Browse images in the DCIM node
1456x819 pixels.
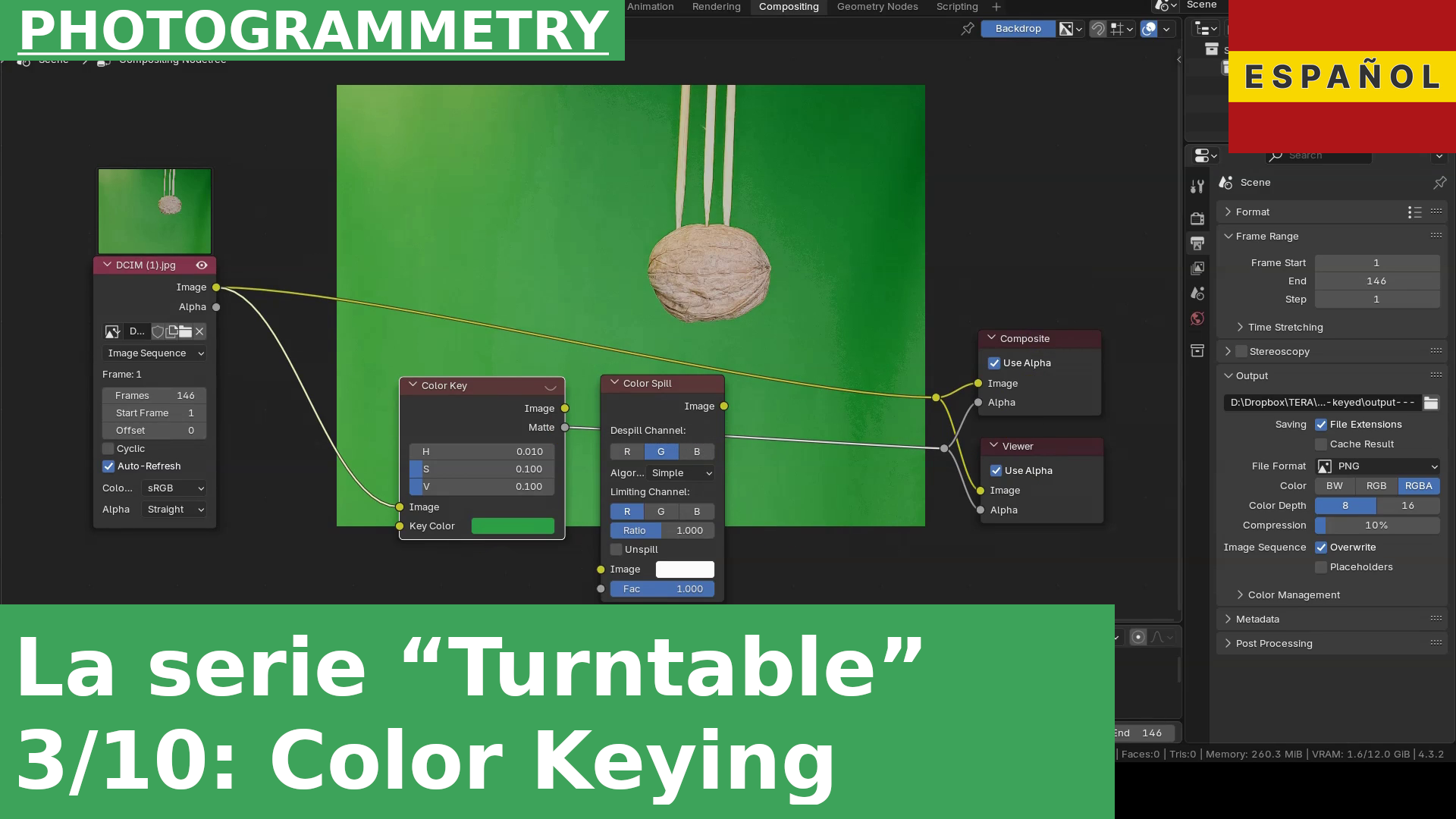(112, 331)
